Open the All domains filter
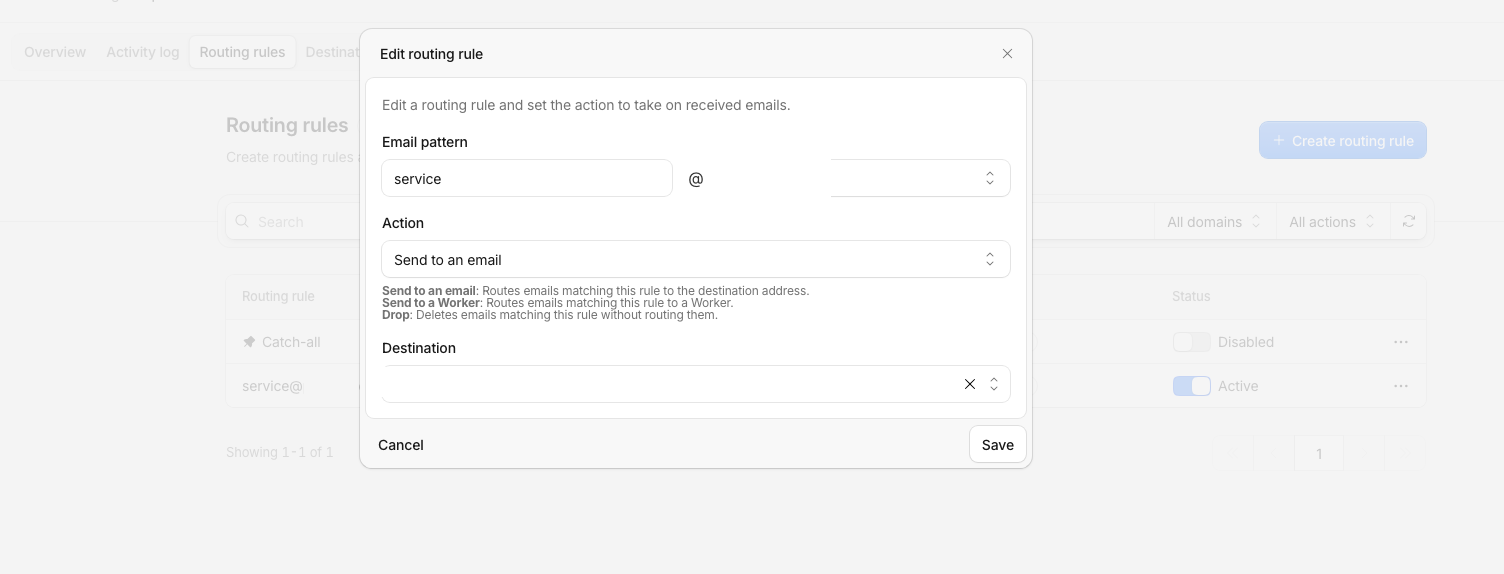 point(1214,222)
